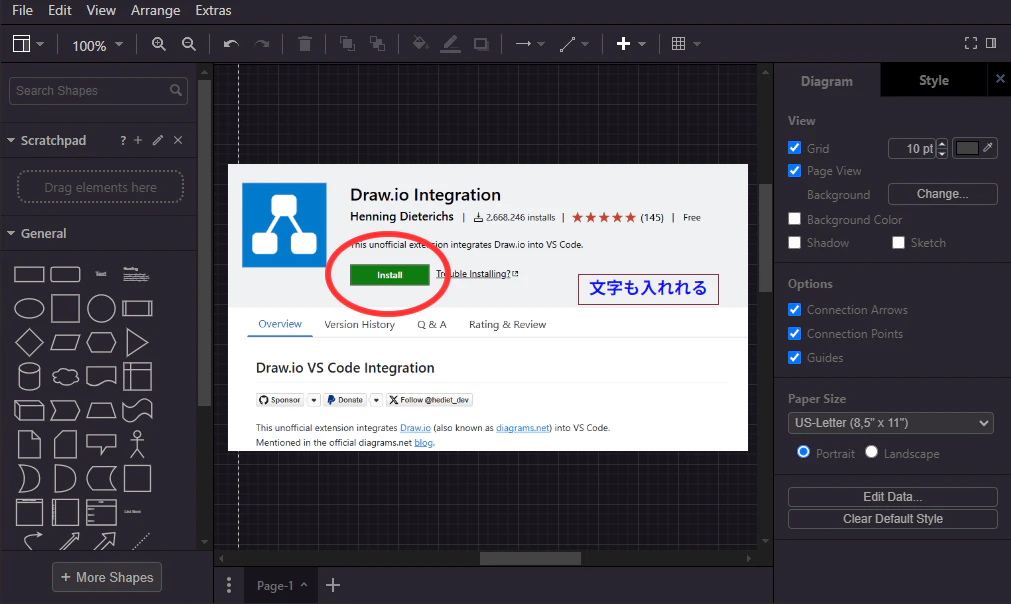Toggle the Connection Points checkbox
This screenshot has width=1011, height=604.
point(794,333)
